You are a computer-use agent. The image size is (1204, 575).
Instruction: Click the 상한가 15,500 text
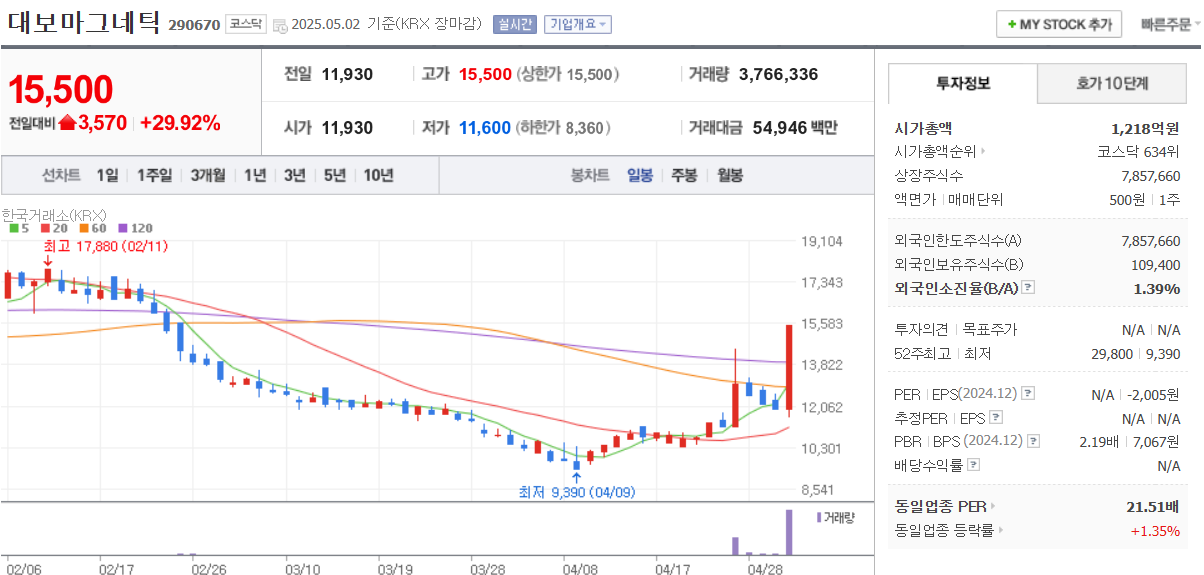point(567,74)
